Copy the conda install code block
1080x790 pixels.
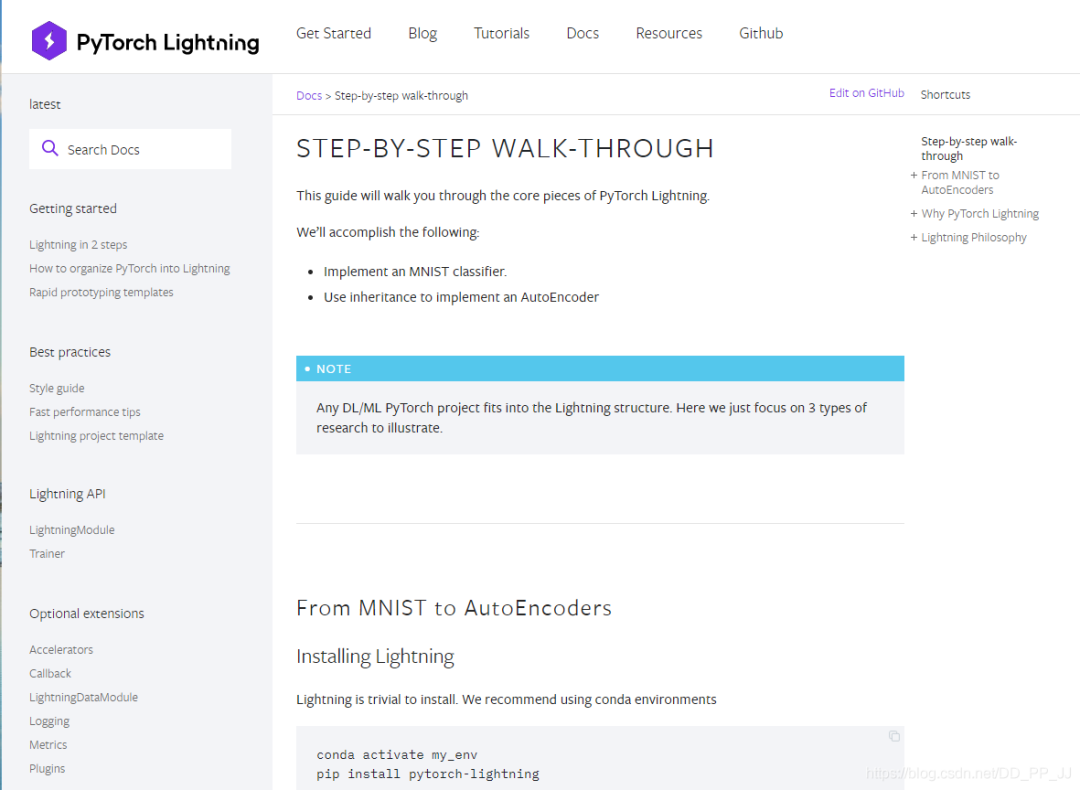click(x=894, y=736)
